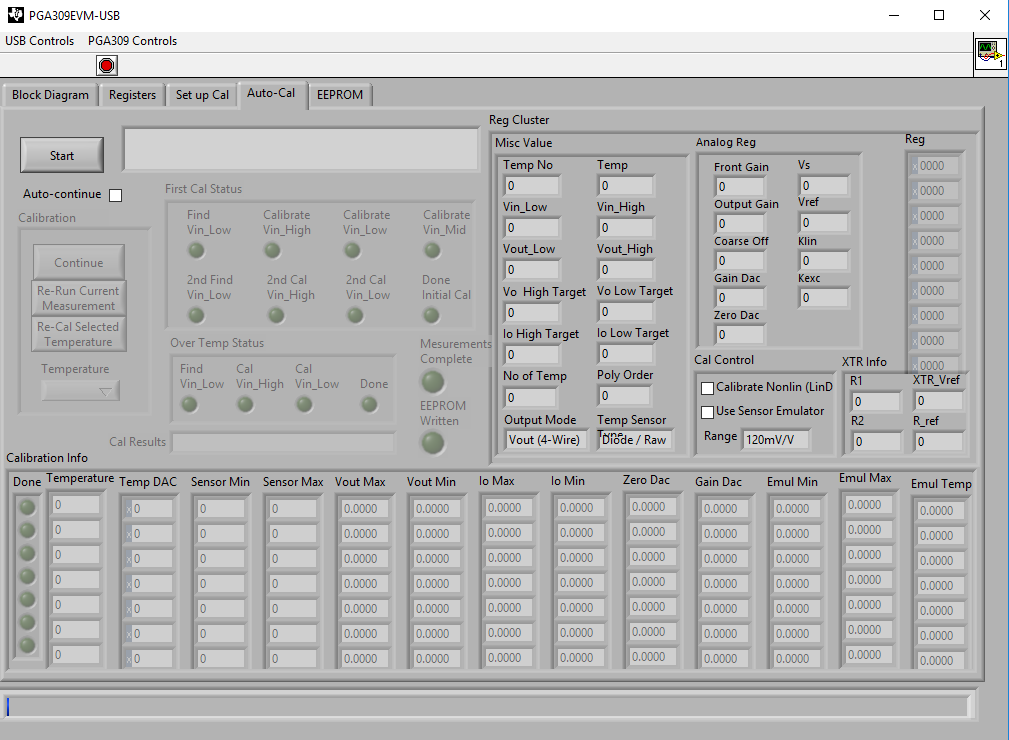Enable the Use Sensor Emulator checkbox
The image size is (1009, 740).
point(707,412)
